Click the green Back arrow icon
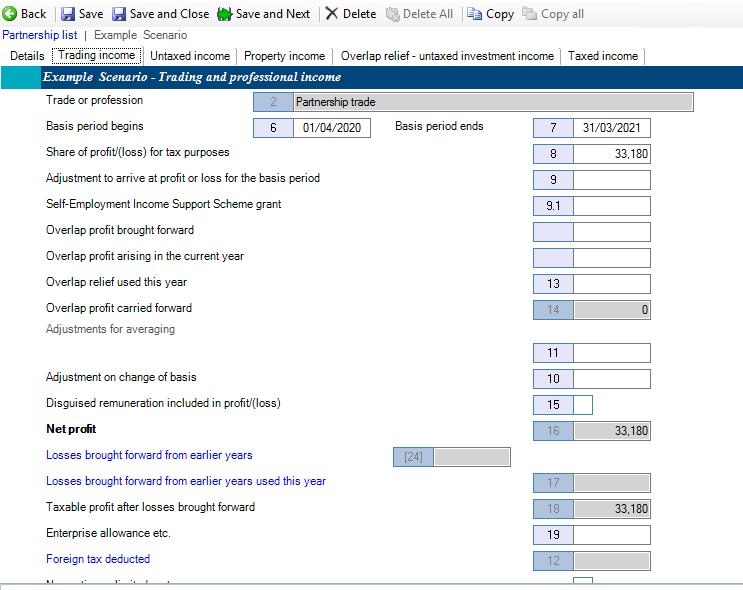743x590 pixels. (x=9, y=14)
